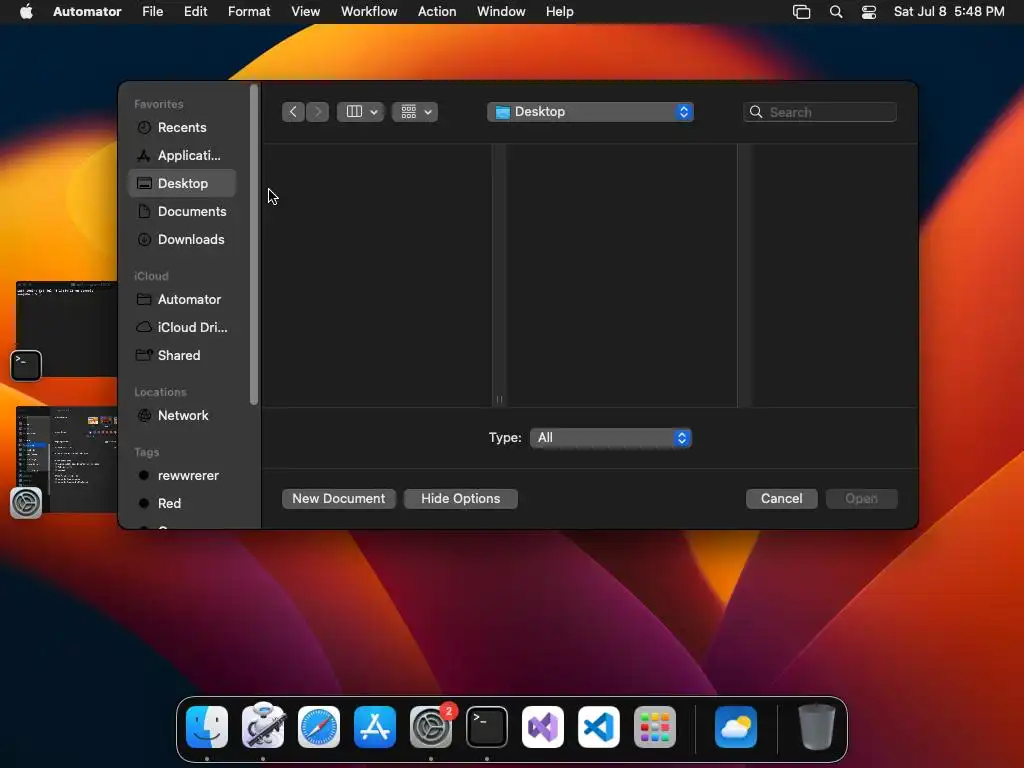Open the Desktop location popup menu
This screenshot has height=768, width=1024.
click(x=590, y=112)
